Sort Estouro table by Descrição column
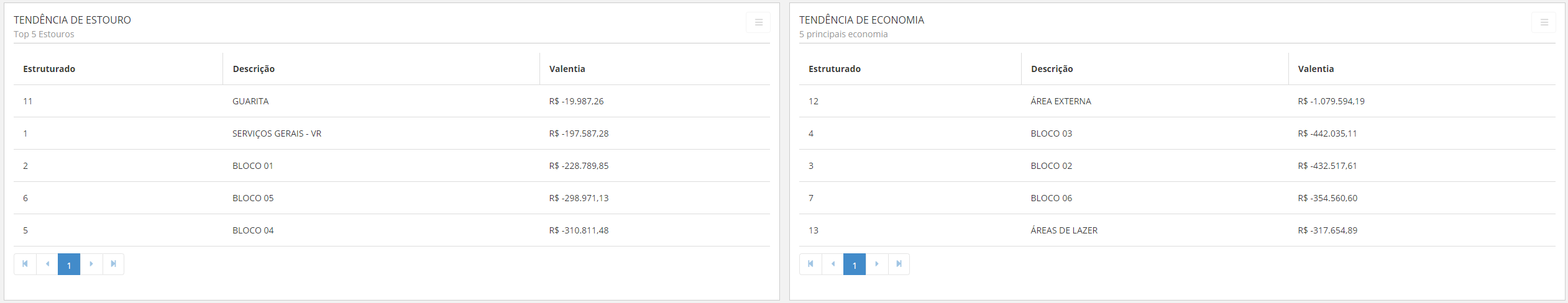The height and width of the screenshot is (303, 1568). click(254, 69)
